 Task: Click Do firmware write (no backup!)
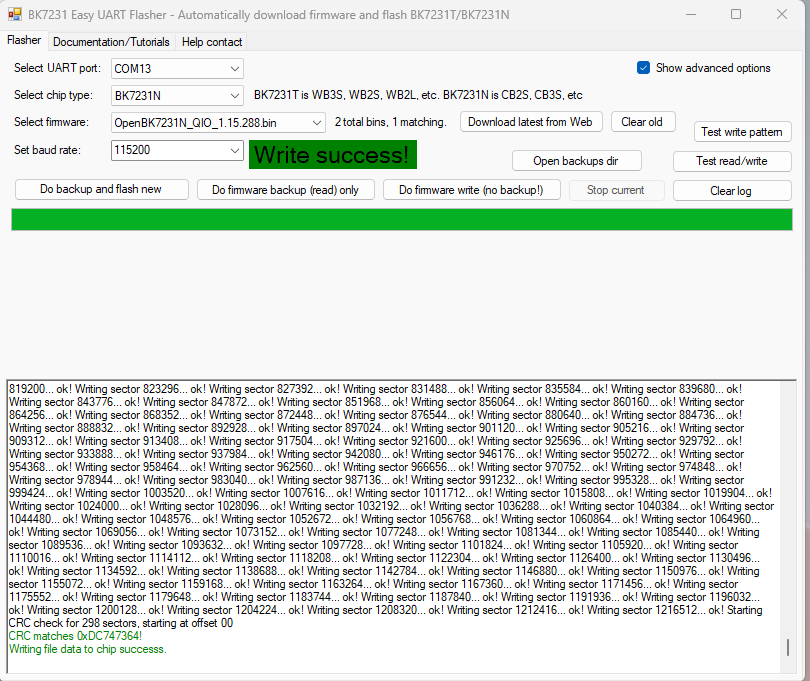(x=471, y=190)
